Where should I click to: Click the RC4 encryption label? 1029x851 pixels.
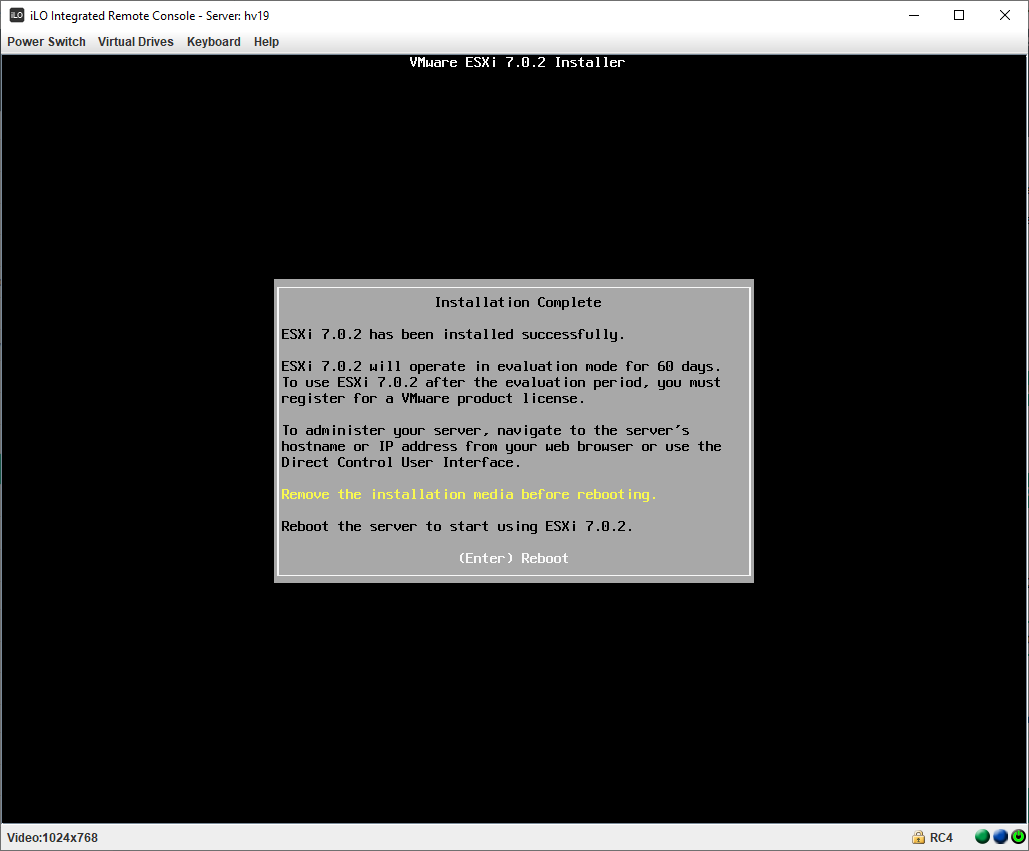point(941,838)
